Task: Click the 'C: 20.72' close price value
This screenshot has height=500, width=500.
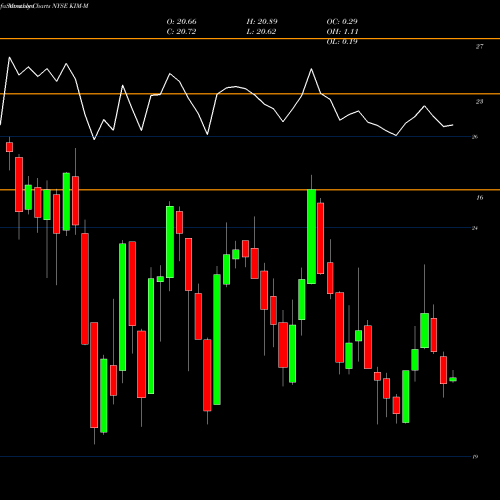Action: [181, 32]
